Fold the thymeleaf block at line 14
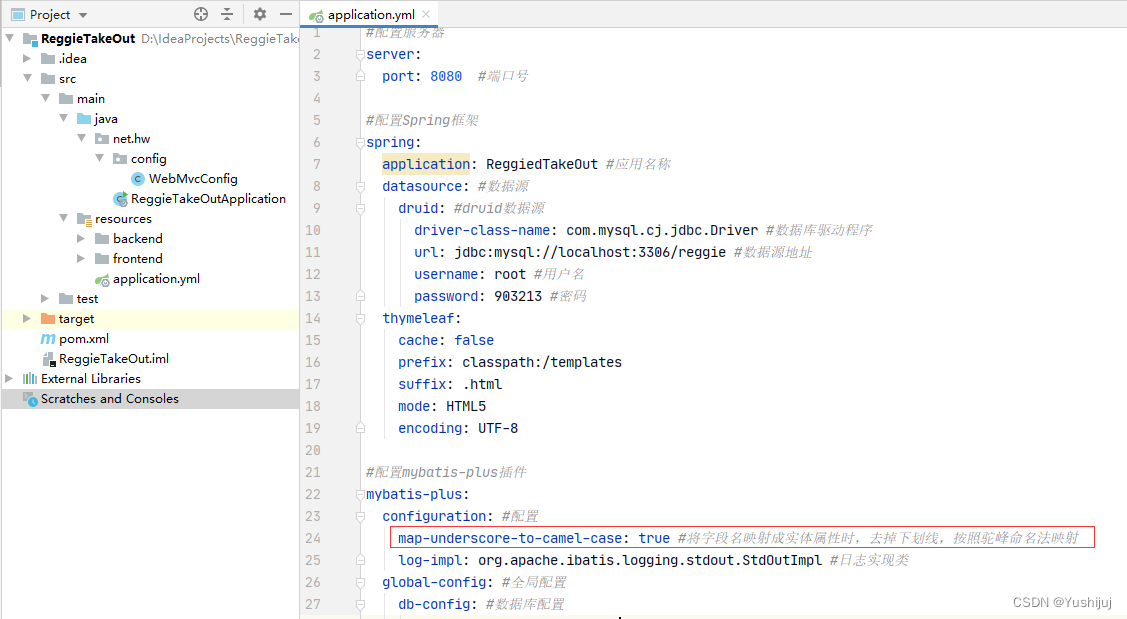Screen dimensions: 1127x619 tap(361, 318)
